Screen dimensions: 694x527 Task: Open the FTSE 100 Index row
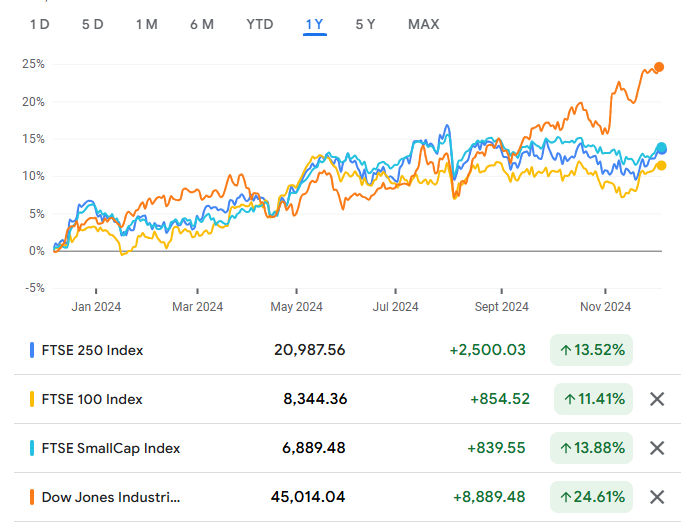(x=347, y=399)
